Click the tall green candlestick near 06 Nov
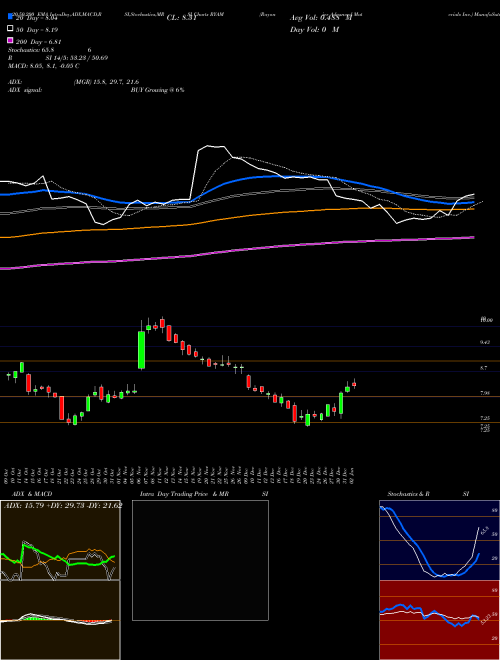Viewport: 500px width, 660px height. 142,350
